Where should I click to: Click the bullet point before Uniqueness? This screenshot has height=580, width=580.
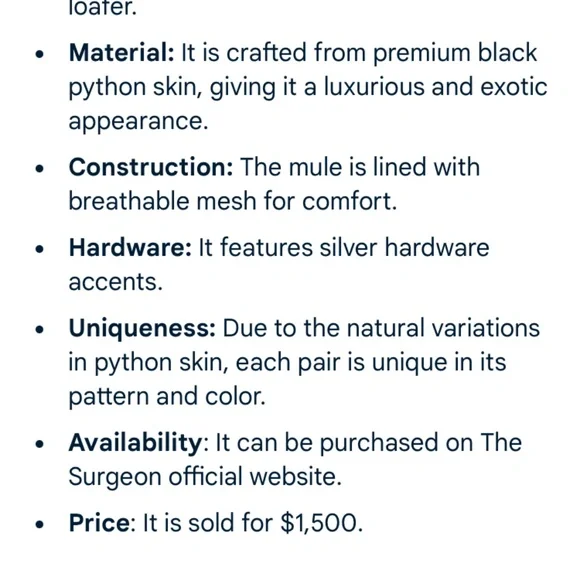(x=39, y=330)
